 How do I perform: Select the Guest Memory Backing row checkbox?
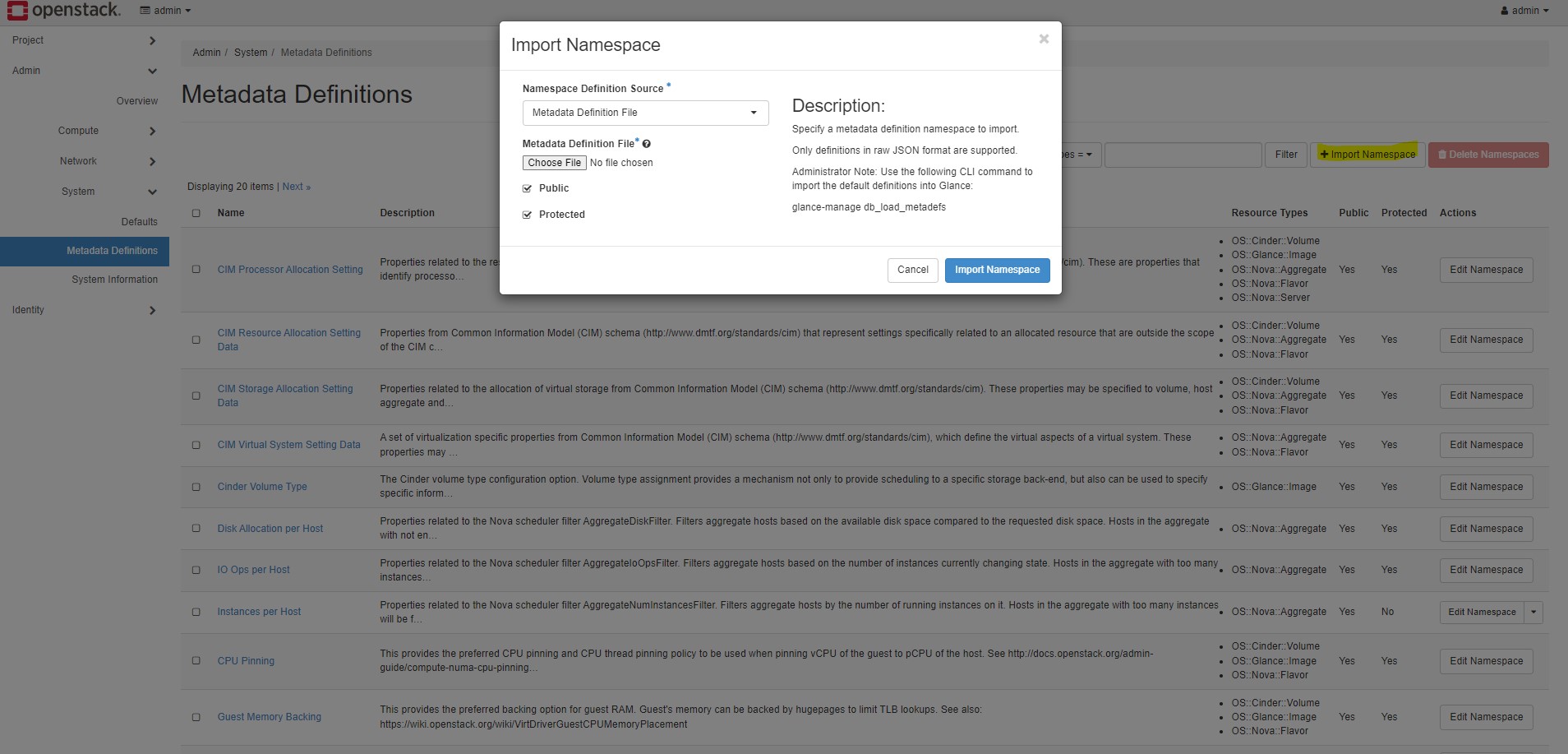pos(196,717)
